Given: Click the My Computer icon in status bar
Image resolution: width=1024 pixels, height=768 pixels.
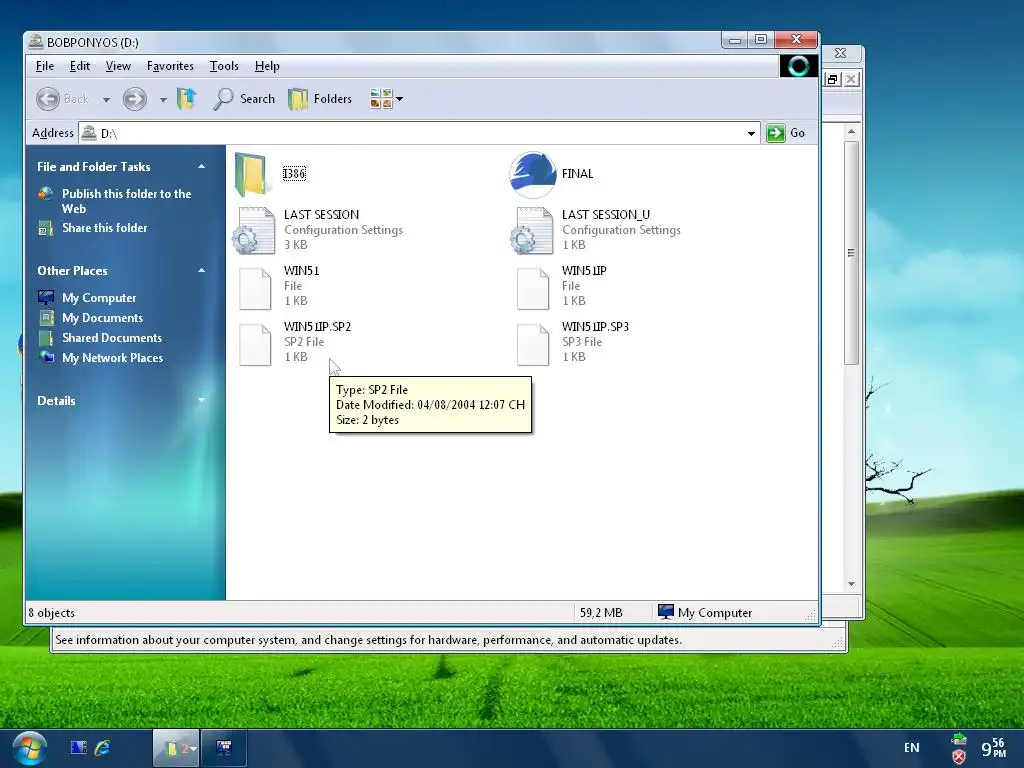Looking at the screenshot, I should coord(665,612).
